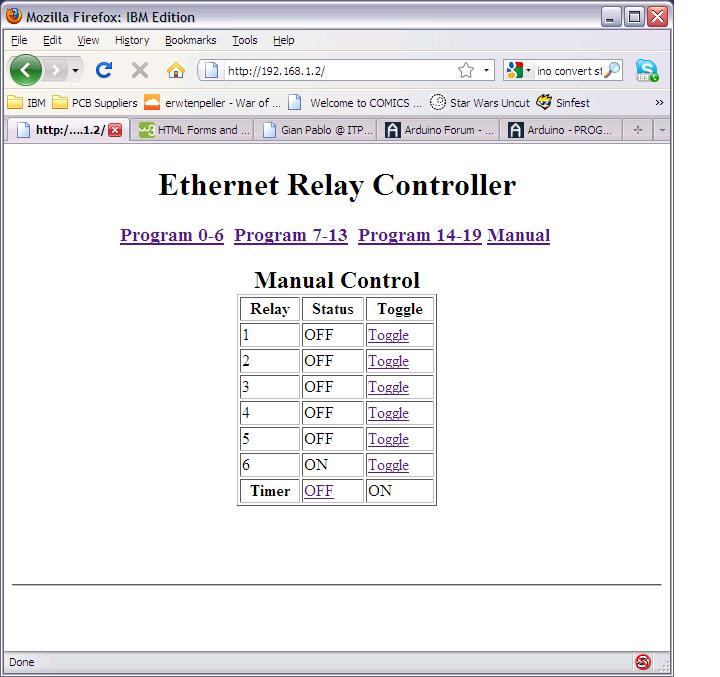Click the status bar blocked-content icon
Screen dimensions: 720x677
(642, 662)
